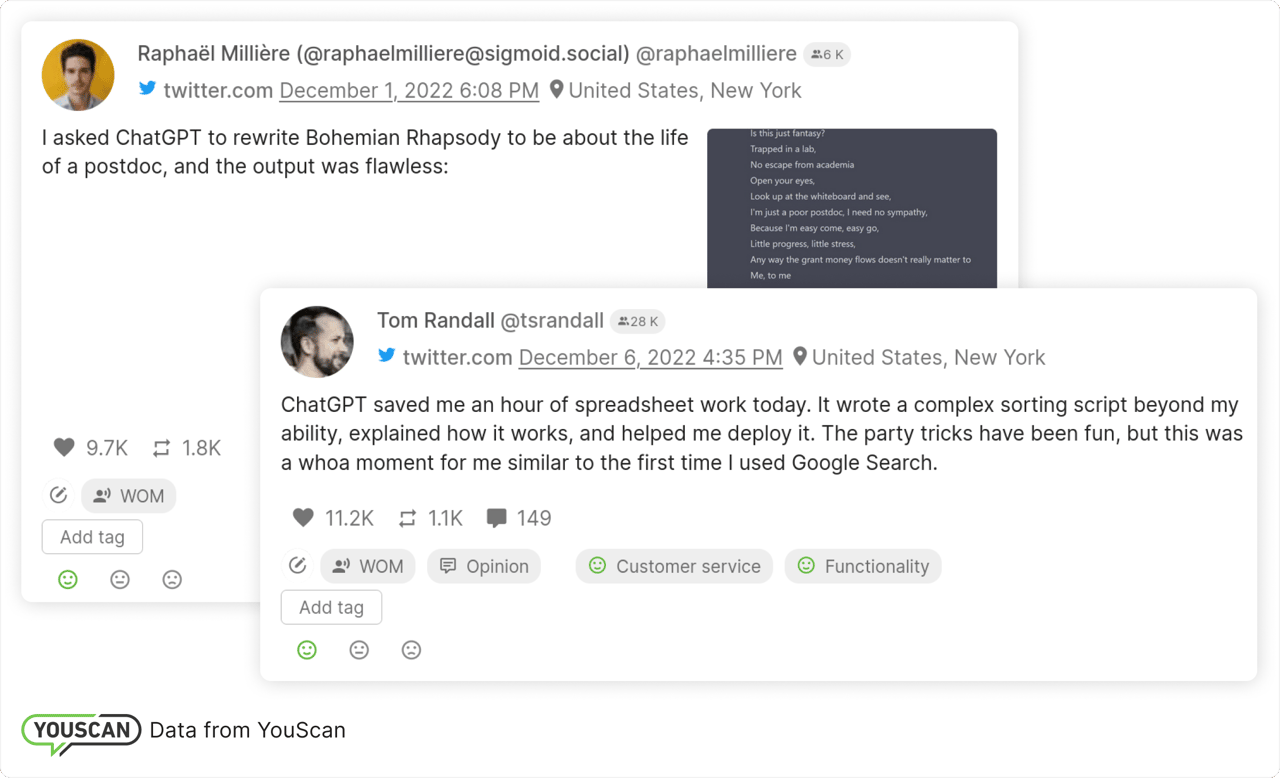Set positive sentiment on Tom Randall's post
This screenshot has width=1280, height=778.
coord(307,650)
